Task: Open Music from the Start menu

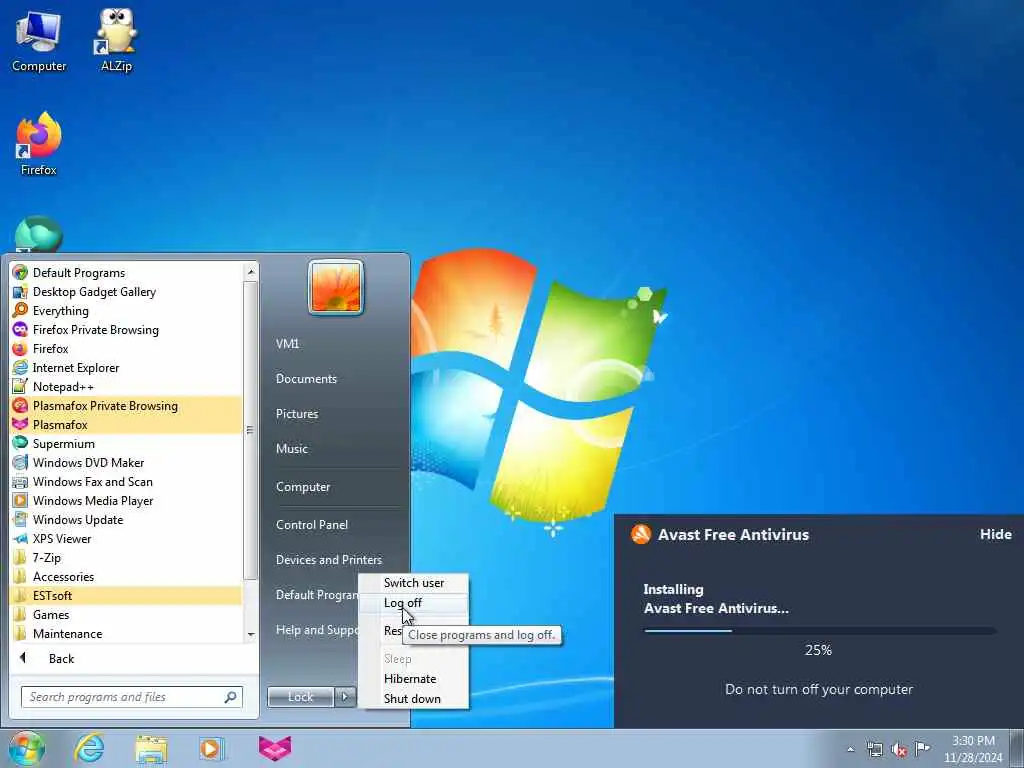Action: (x=292, y=449)
